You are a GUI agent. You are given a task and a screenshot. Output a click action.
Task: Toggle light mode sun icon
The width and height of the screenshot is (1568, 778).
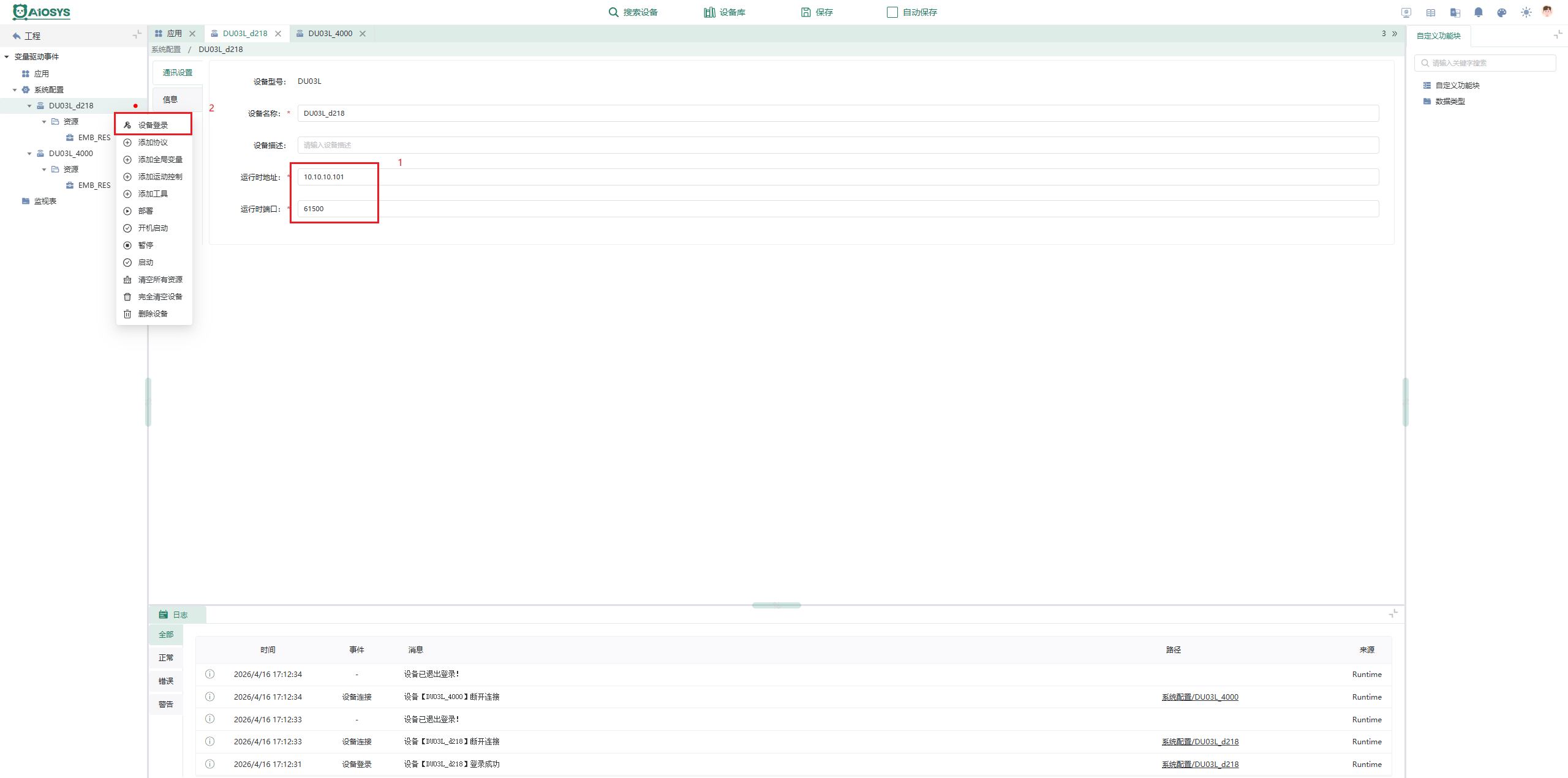coord(1526,12)
